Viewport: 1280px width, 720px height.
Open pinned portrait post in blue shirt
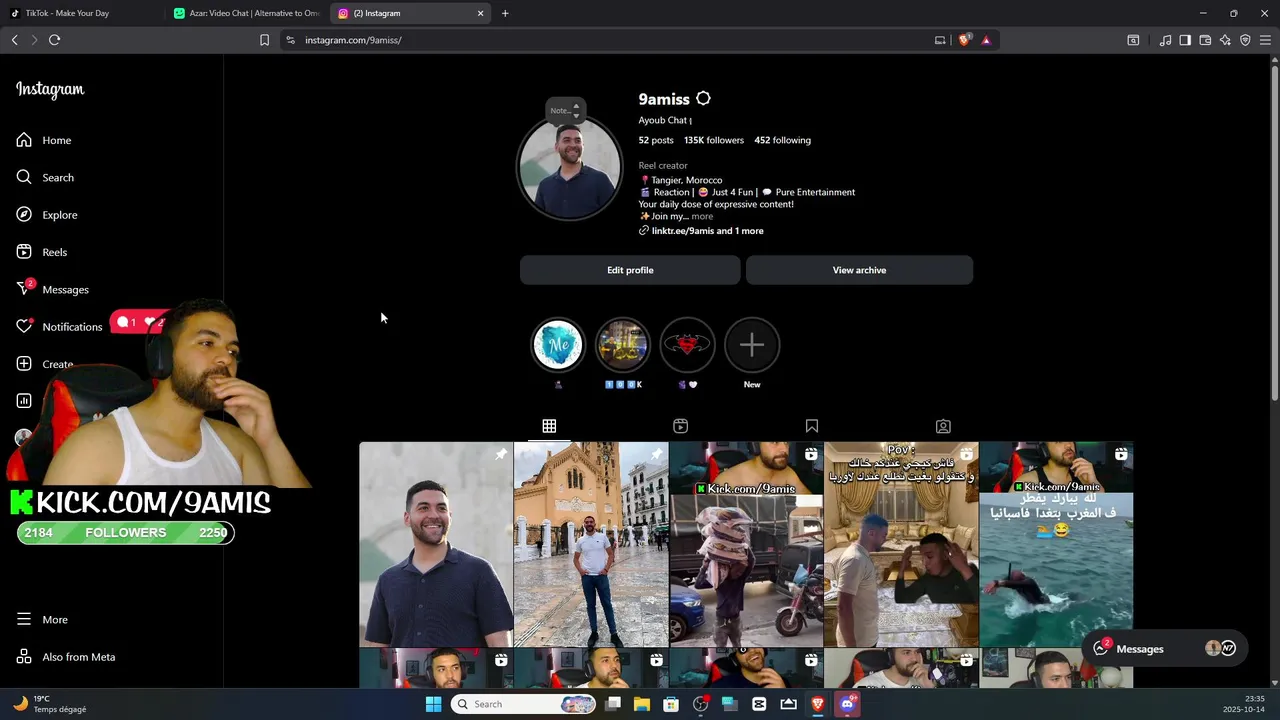(436, 544)
